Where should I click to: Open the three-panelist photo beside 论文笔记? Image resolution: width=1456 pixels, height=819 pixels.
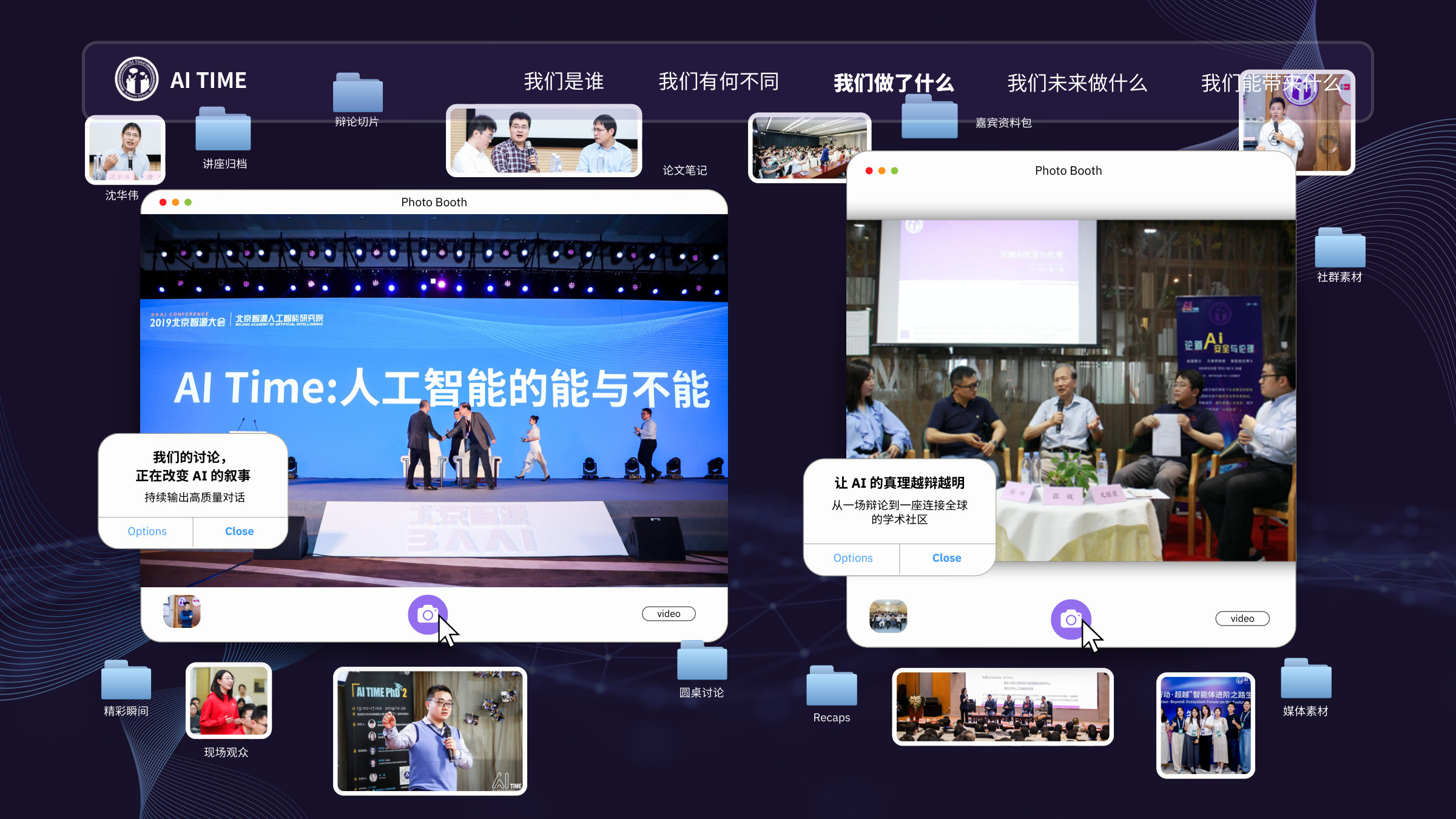(x=544, y=141)
